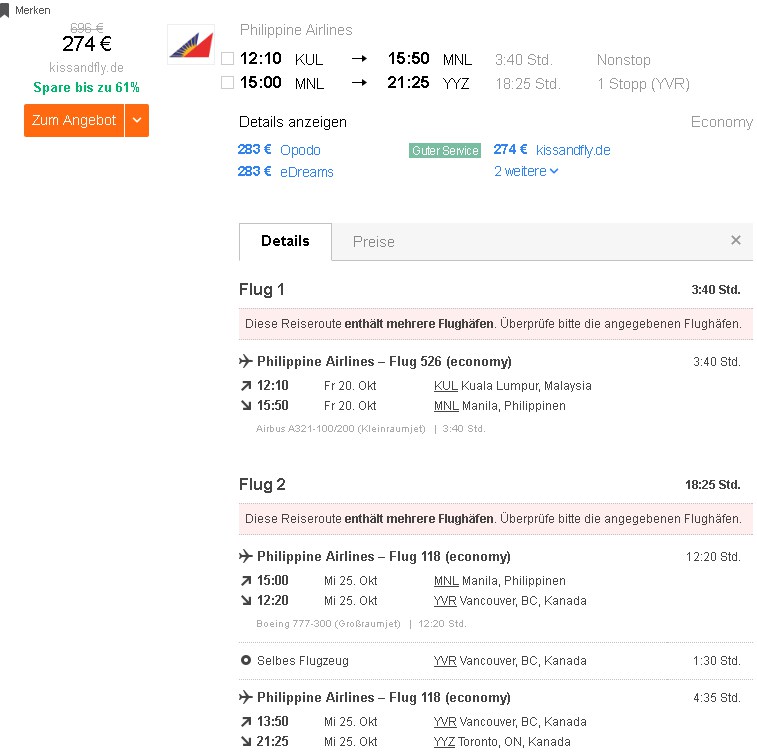The image size is (757, 754).
Task: Select the Details tab
Action: [285, 241]
